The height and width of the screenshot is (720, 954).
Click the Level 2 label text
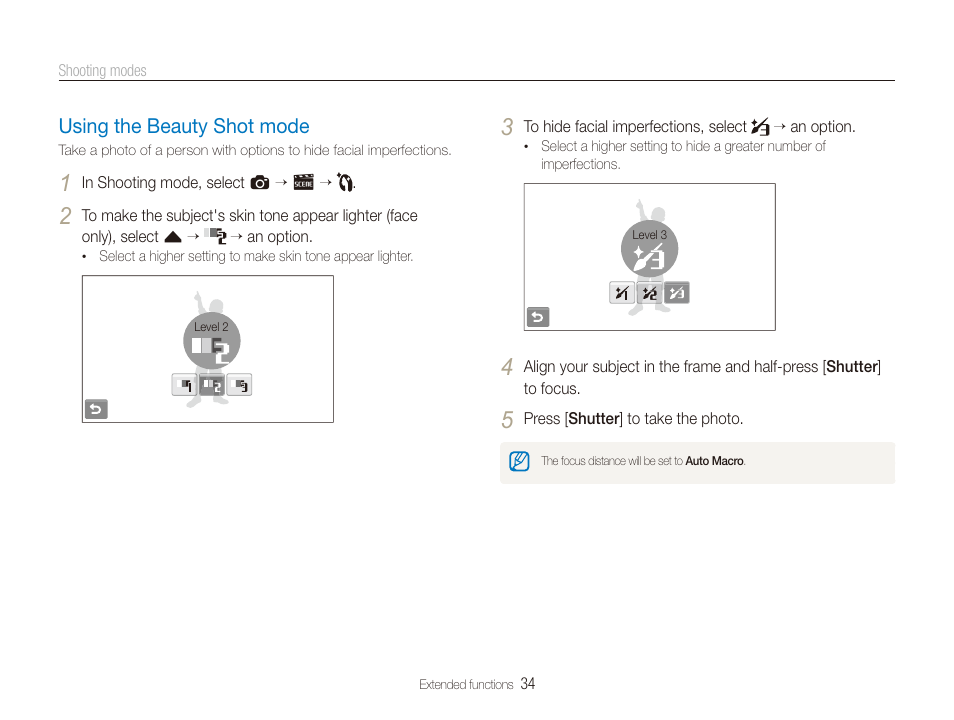pos(211,327)
